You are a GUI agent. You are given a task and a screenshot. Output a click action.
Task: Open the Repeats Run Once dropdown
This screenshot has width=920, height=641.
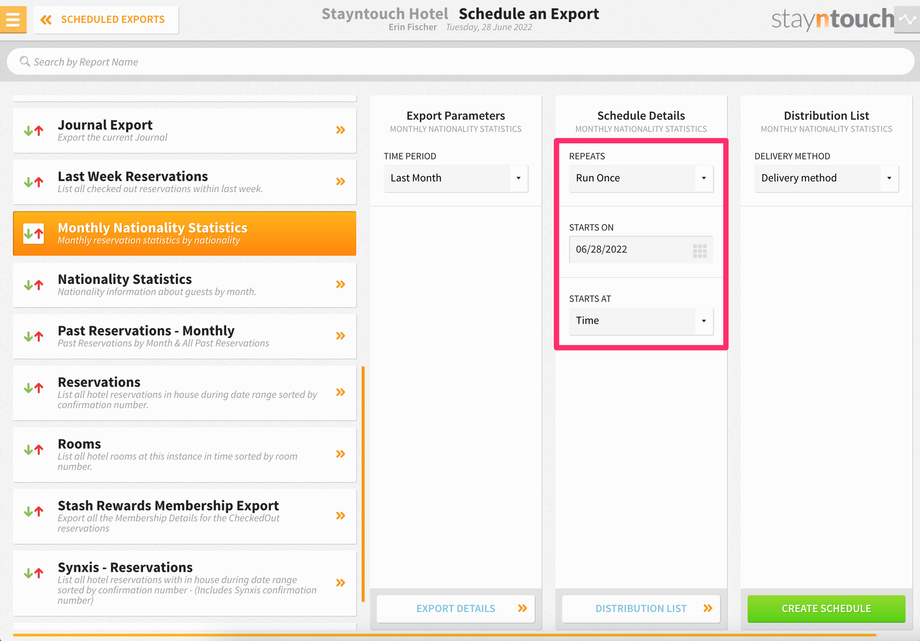(641, 178)
